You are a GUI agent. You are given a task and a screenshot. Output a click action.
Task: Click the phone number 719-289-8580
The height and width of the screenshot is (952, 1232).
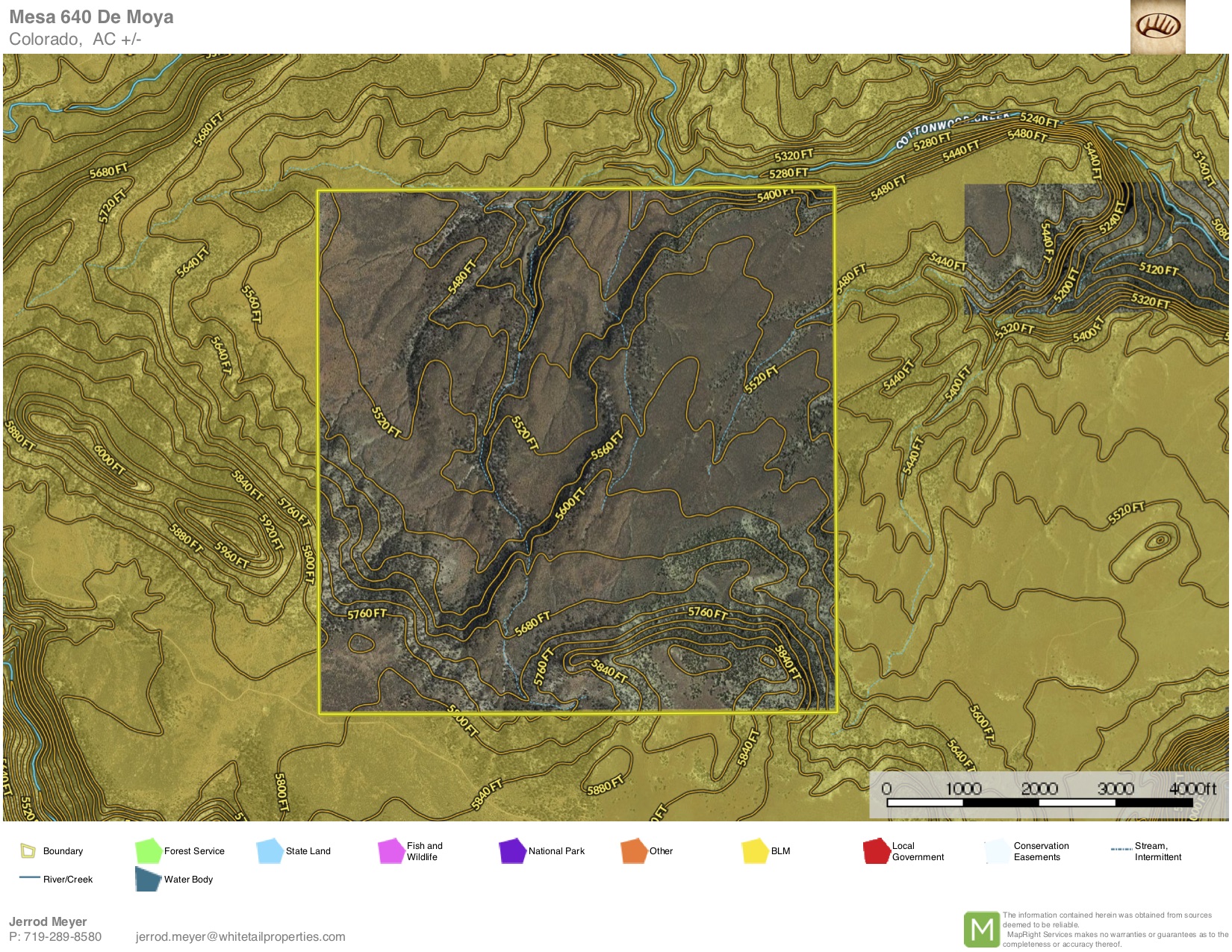(x=63, y=936)
